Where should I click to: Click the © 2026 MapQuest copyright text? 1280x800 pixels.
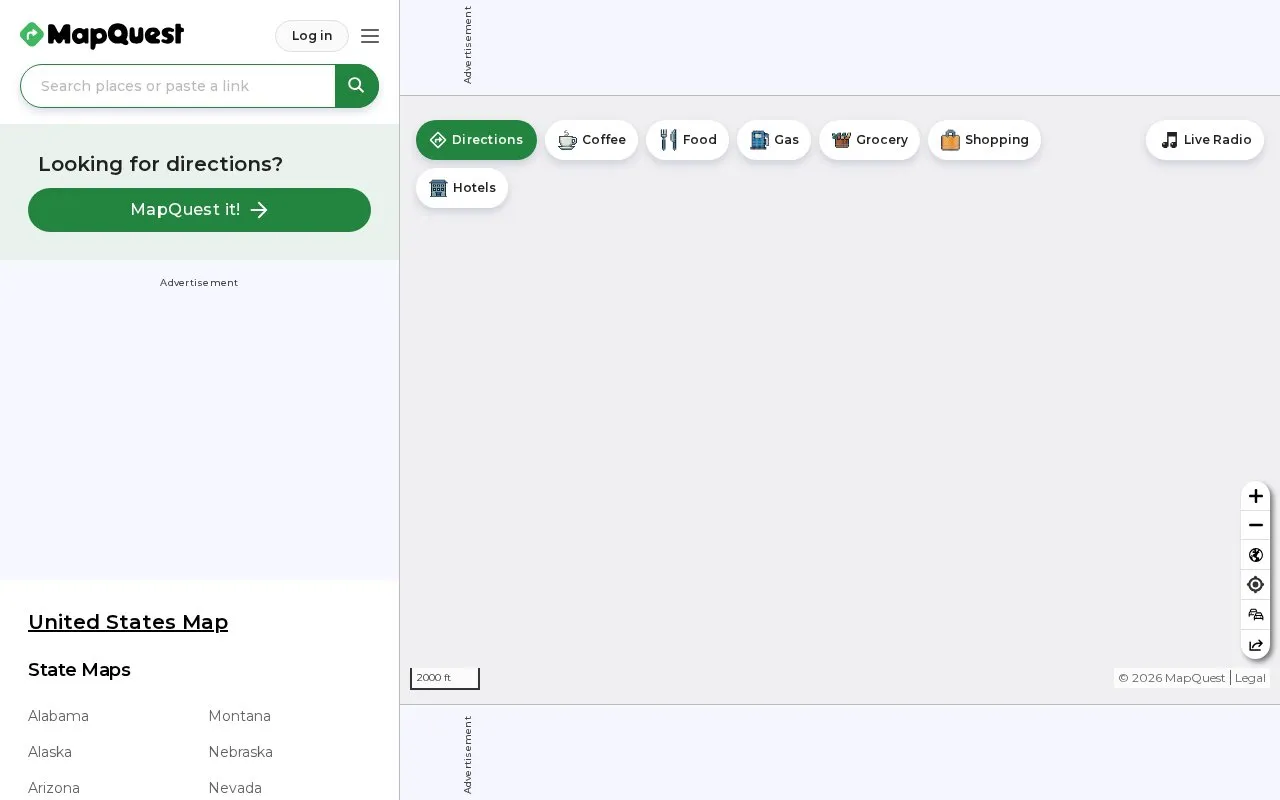[1171, 678]
